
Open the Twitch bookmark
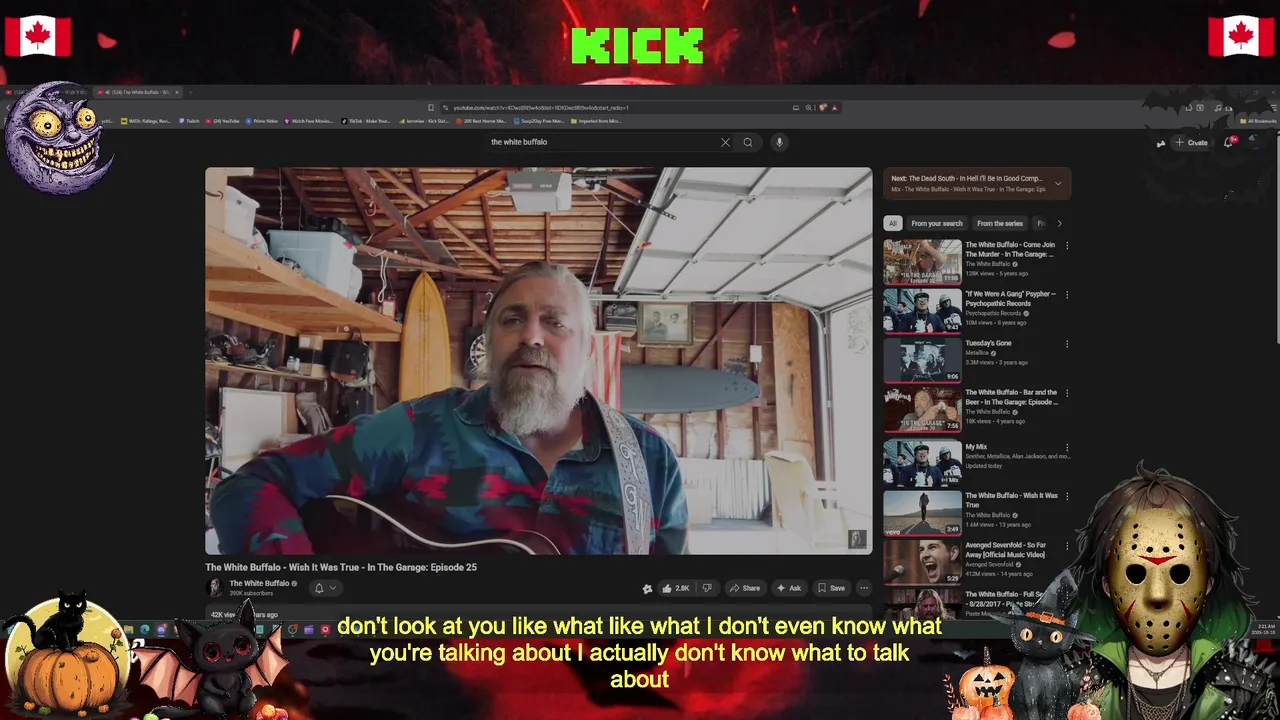click(189, 121)
